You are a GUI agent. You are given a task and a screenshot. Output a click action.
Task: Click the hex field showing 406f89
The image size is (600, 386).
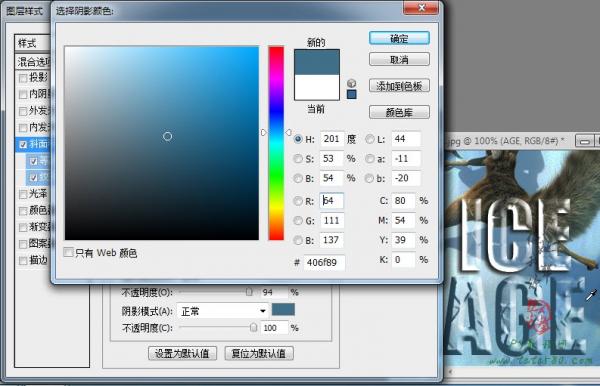point(324,263)
